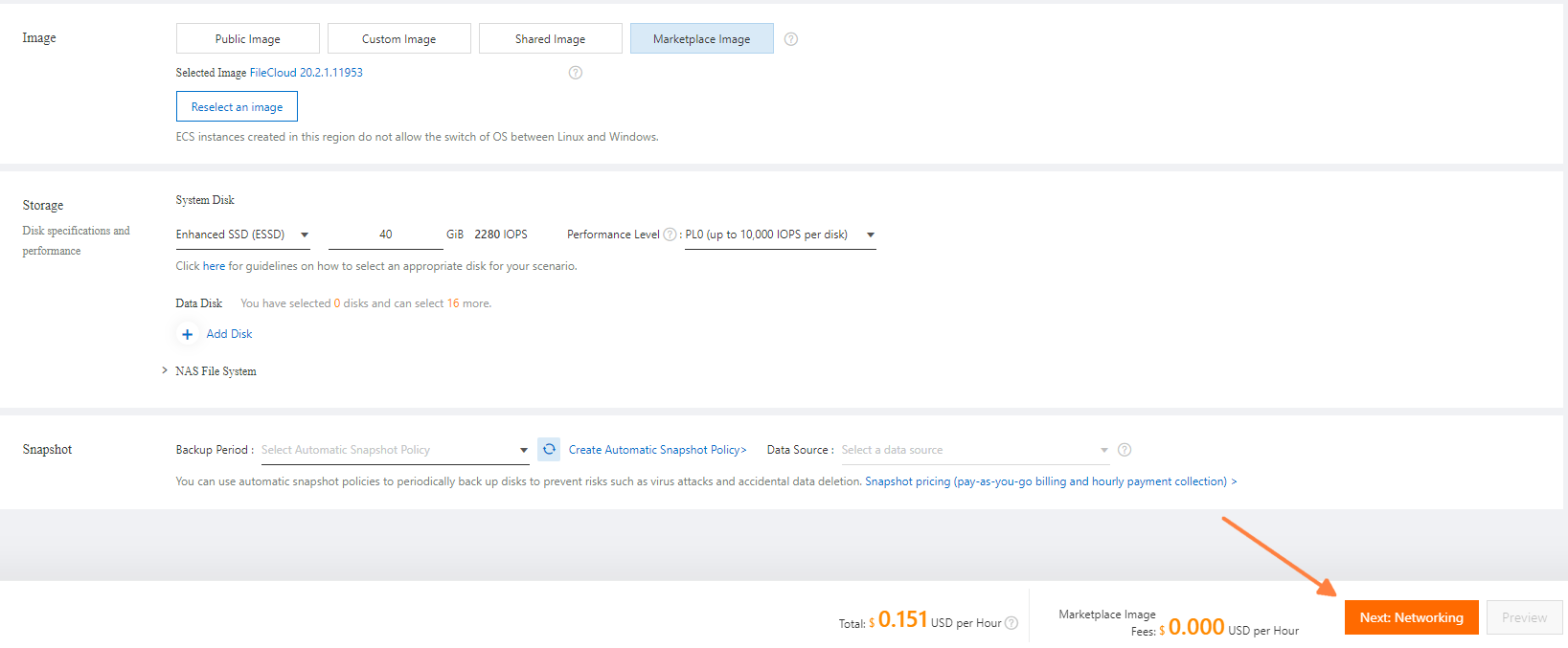Switch to the Custom Image tab
Screen dimensions: 1568x648
398,39
